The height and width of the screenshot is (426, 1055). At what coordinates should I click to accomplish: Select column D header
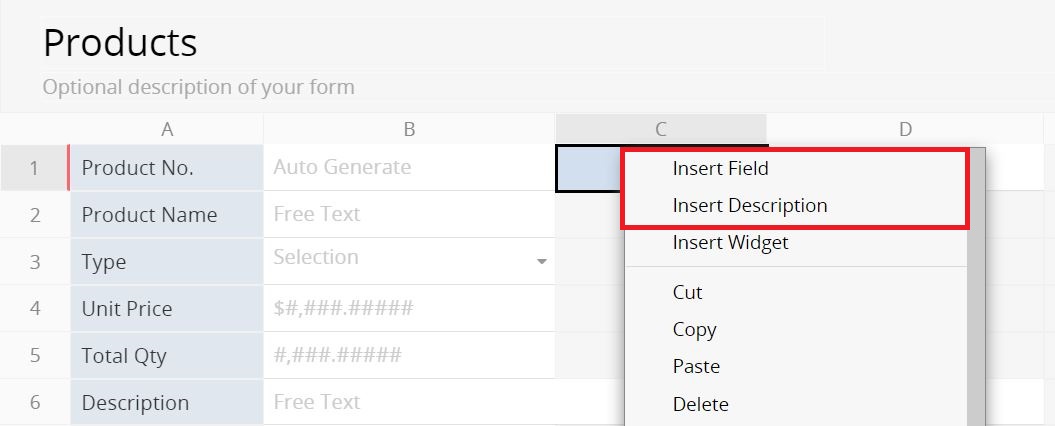pyautogui.click(x=905, y=129)
